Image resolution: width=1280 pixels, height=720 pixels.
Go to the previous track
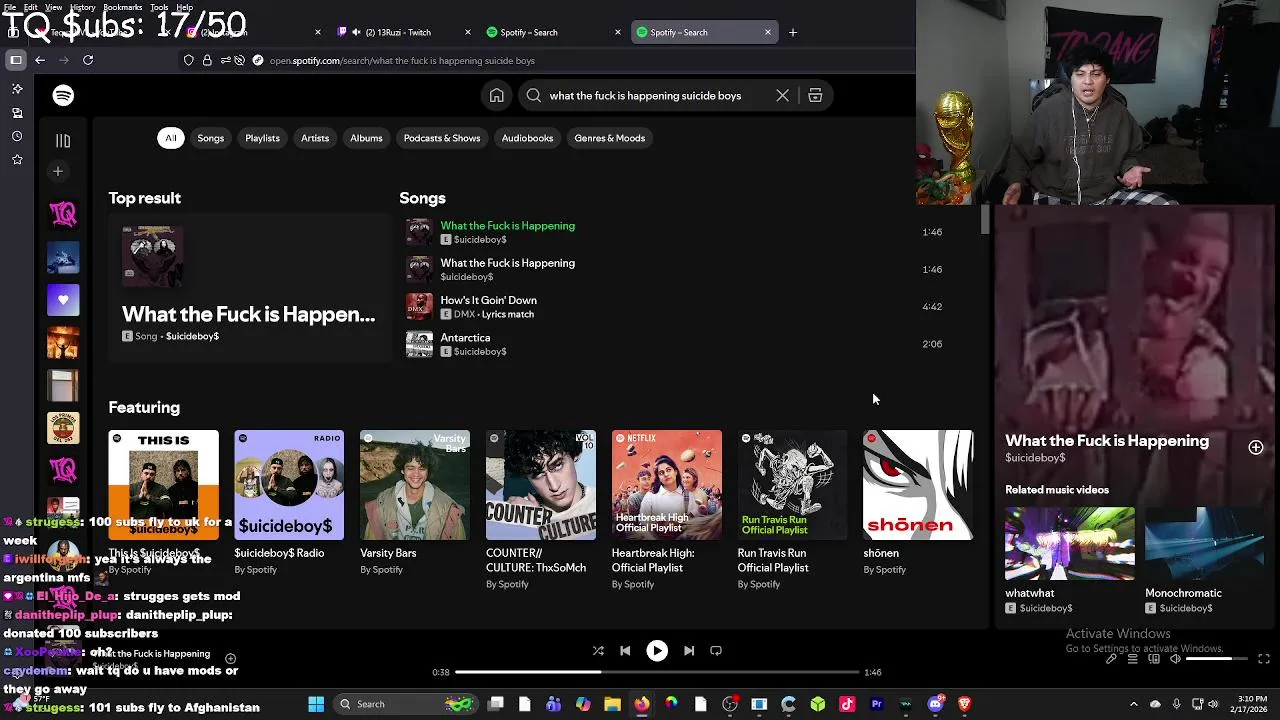625,651
